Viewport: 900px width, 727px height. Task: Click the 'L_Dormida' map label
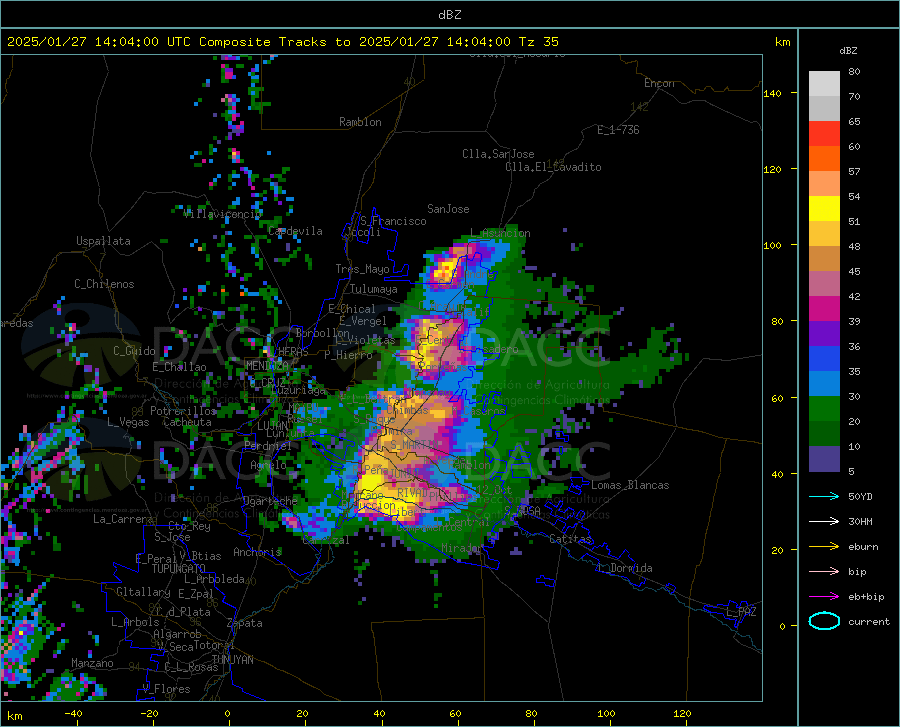tap(624, 568)
